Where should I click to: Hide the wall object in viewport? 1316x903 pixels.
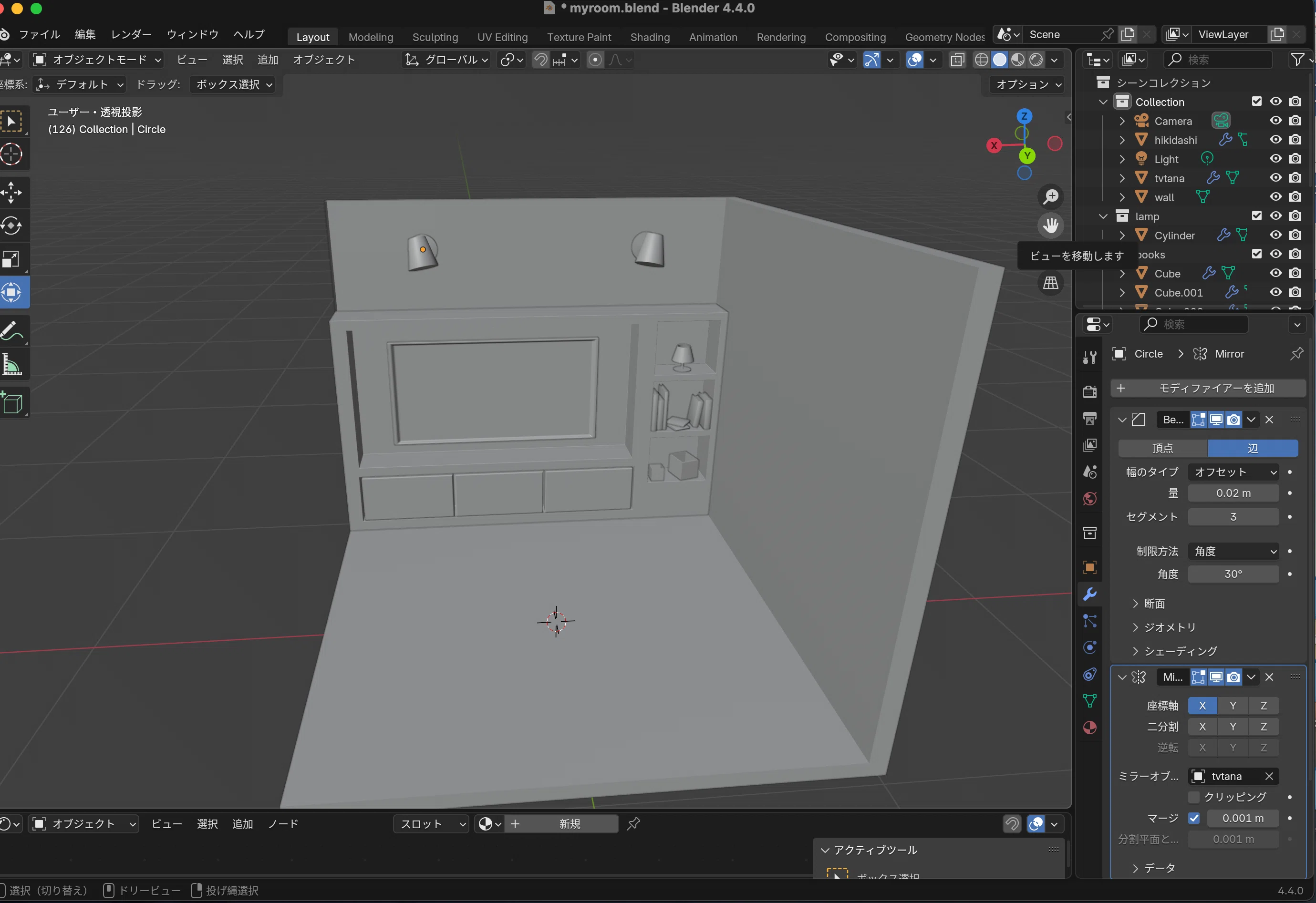coord(1275,196)
